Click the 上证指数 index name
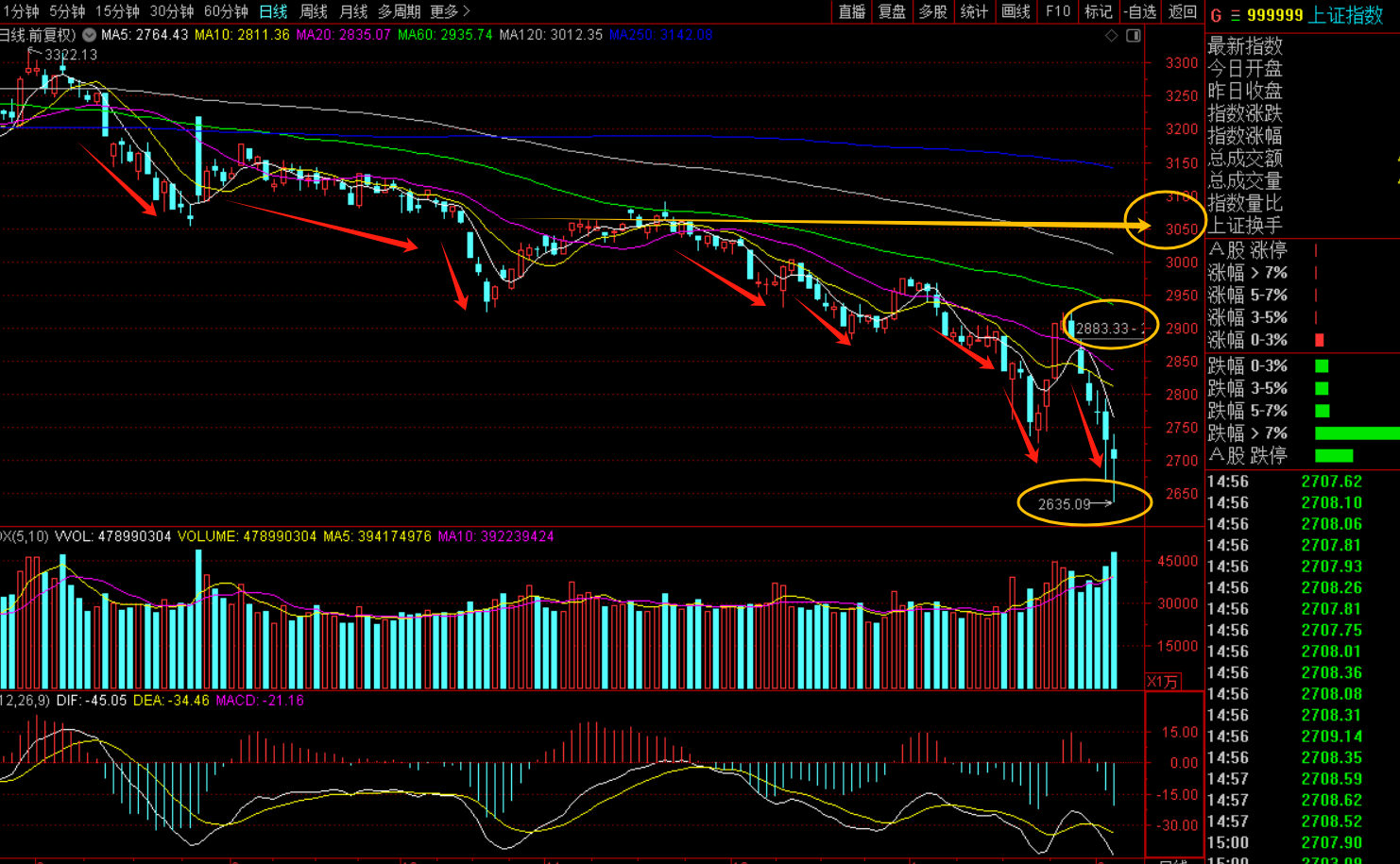The height and width of the screenshot is (864, 1400). click(1346, 15)
